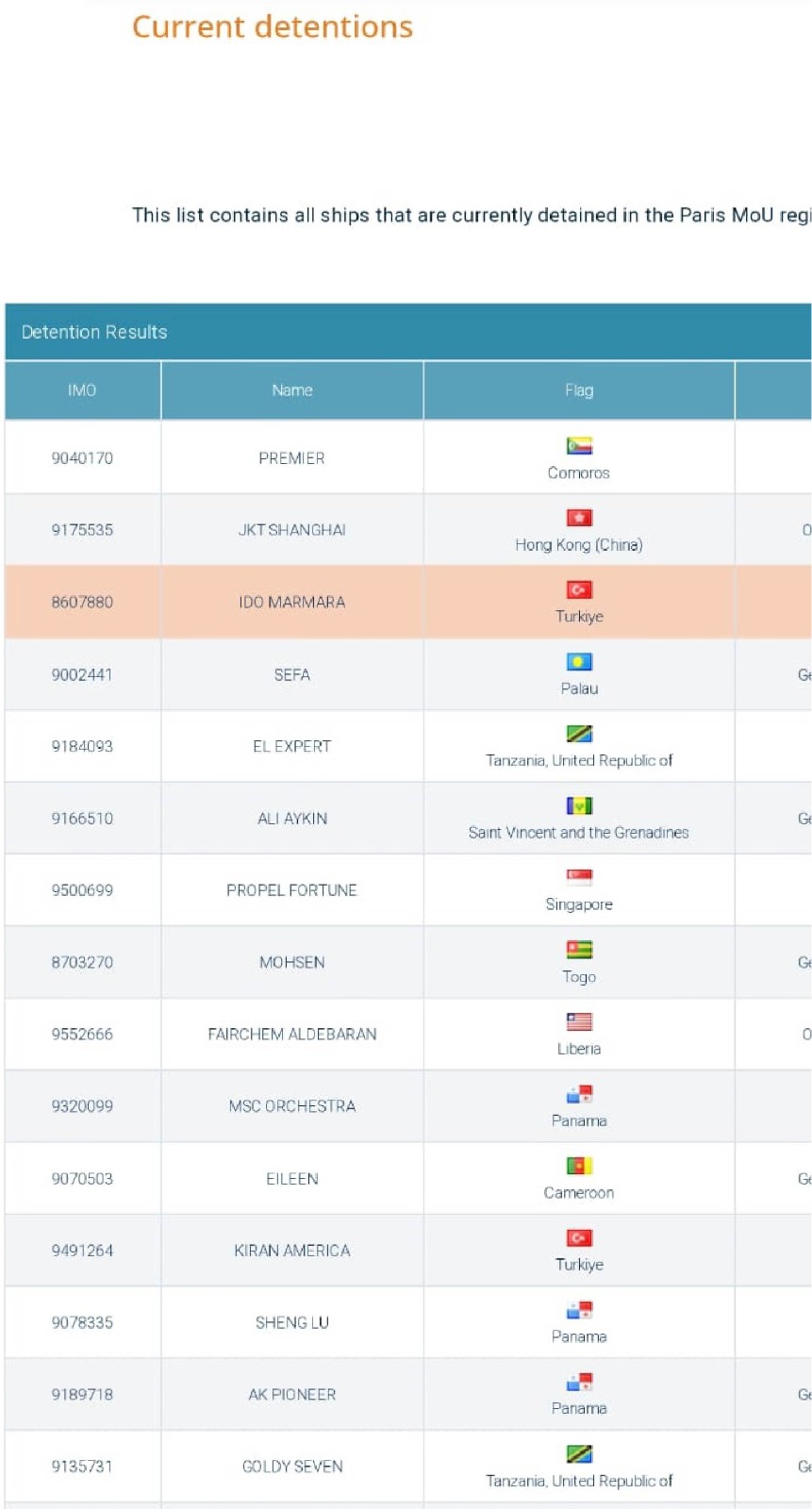Click IMO number 9135731
Screen dimensions: 812x1509
[82, 1467]
